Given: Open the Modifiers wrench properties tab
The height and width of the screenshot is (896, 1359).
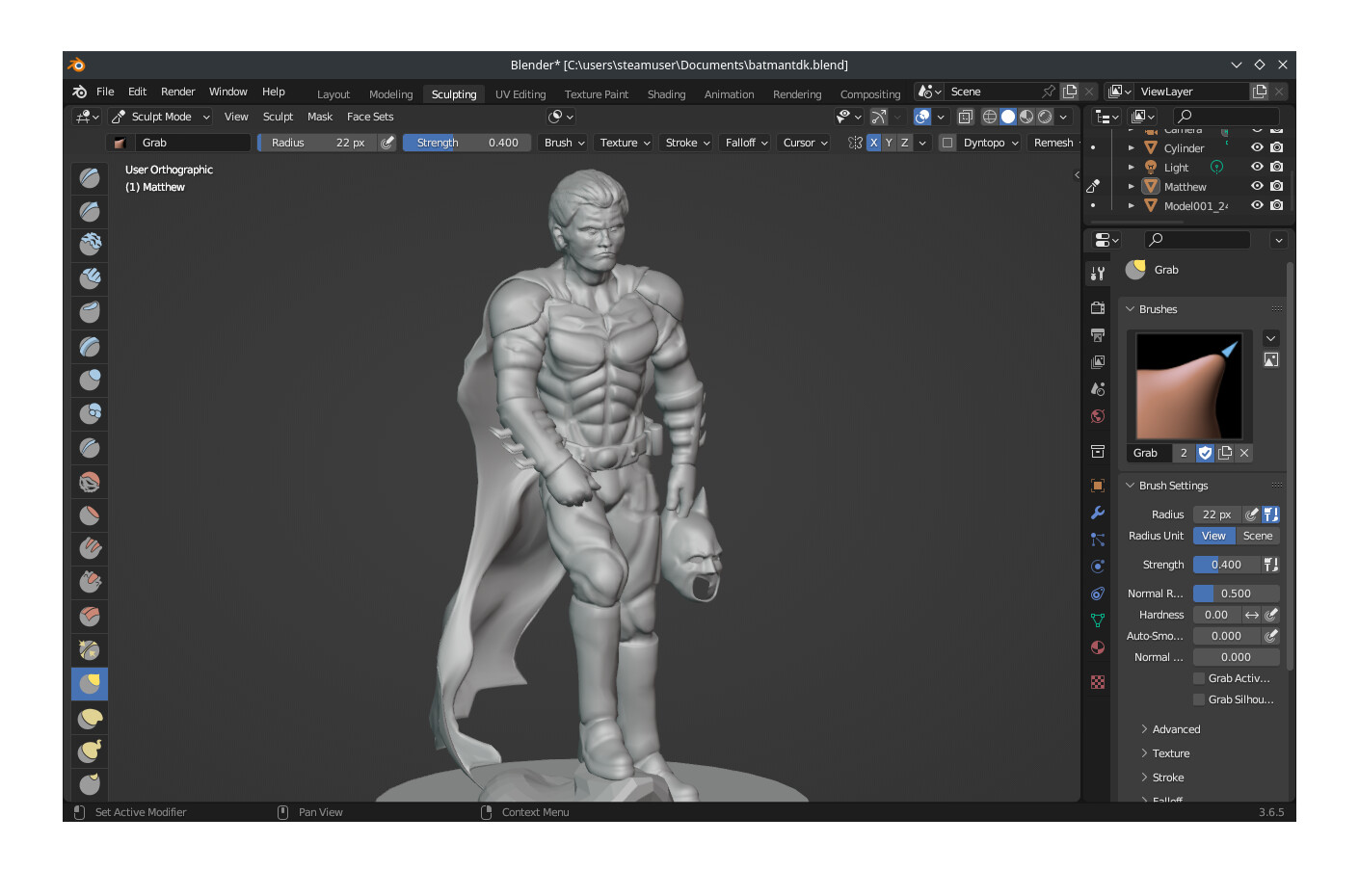Looking at the screenshot, I should 1097,513.
